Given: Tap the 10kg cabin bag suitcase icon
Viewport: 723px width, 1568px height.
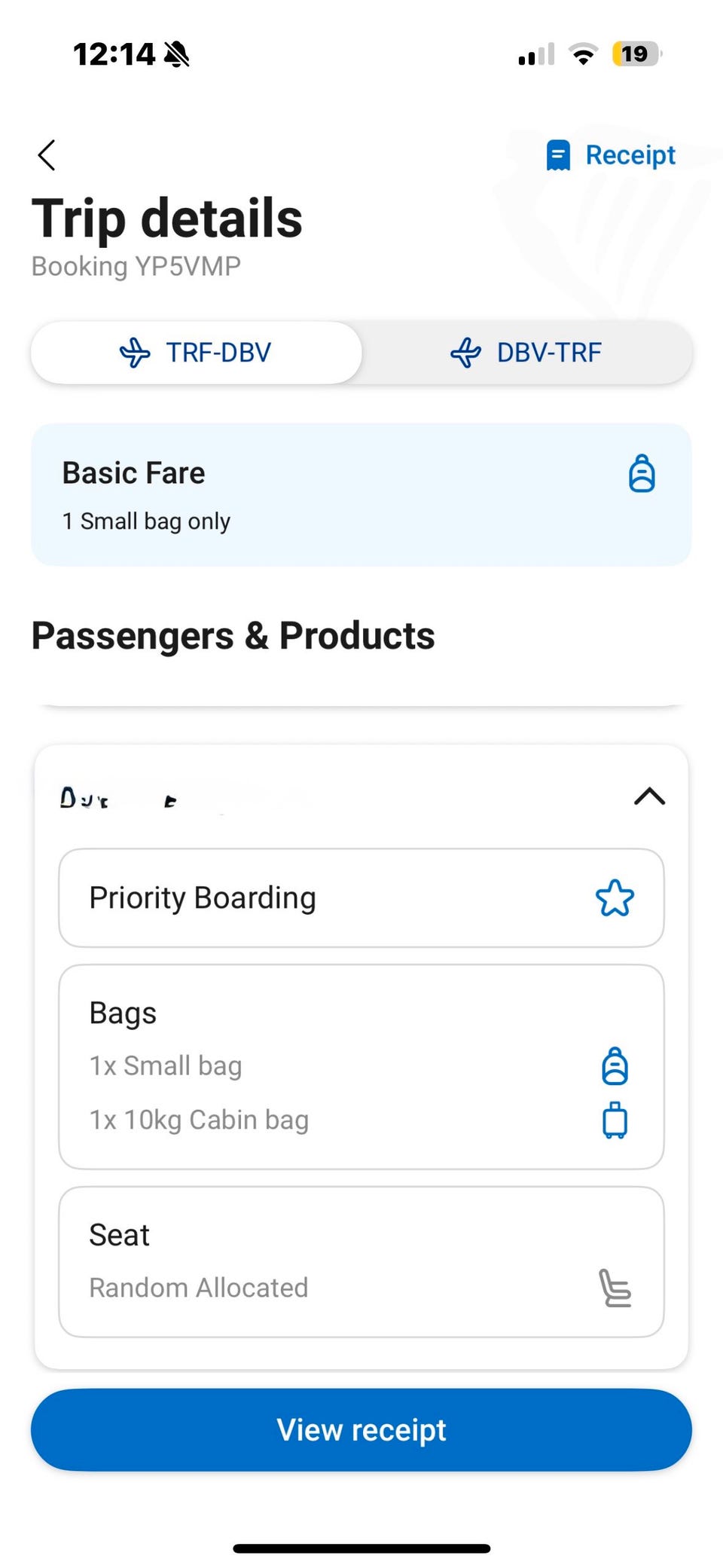Looking at the screenshot, I should coord(615,1120).
